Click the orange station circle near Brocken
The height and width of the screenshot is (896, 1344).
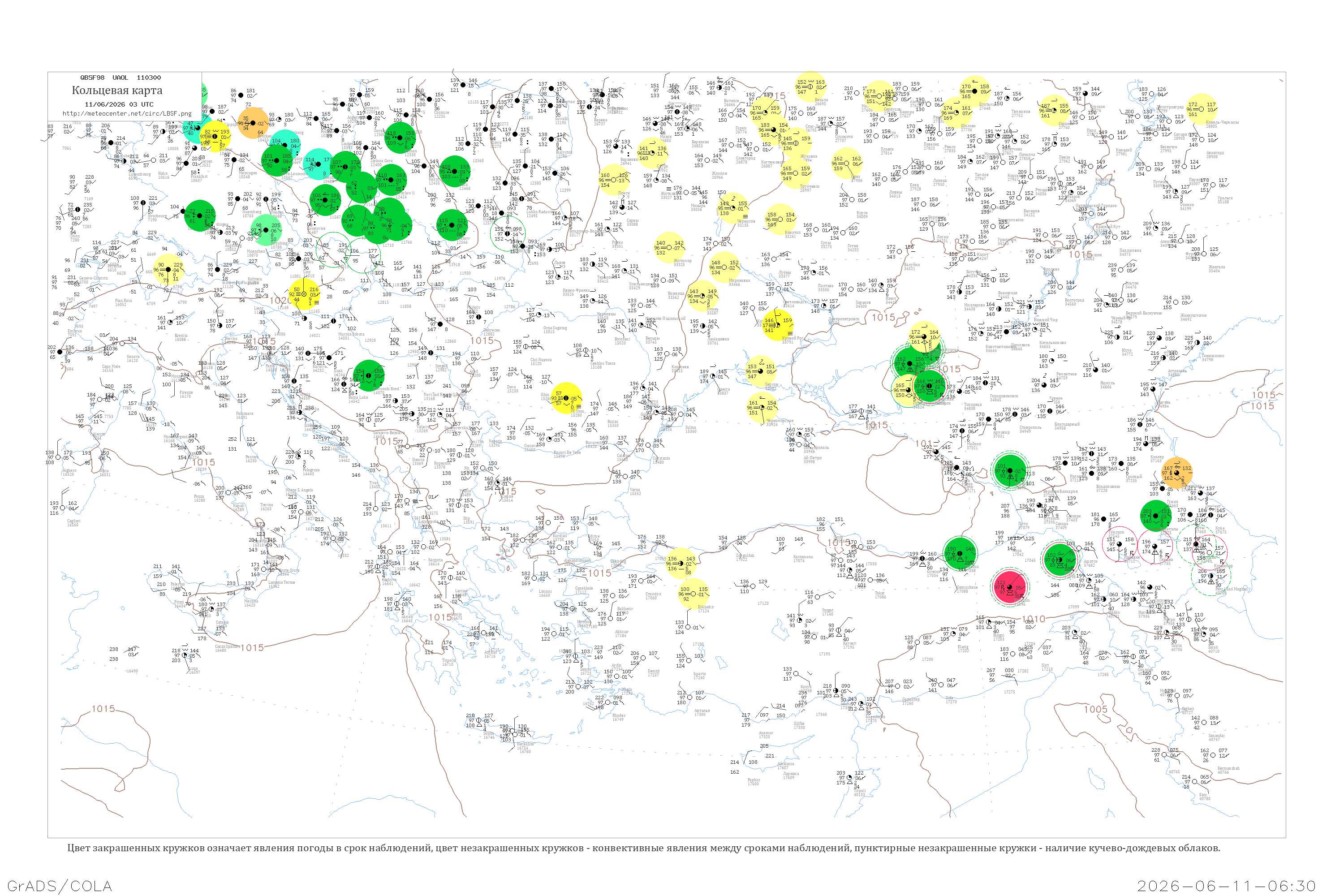(253, 124)
